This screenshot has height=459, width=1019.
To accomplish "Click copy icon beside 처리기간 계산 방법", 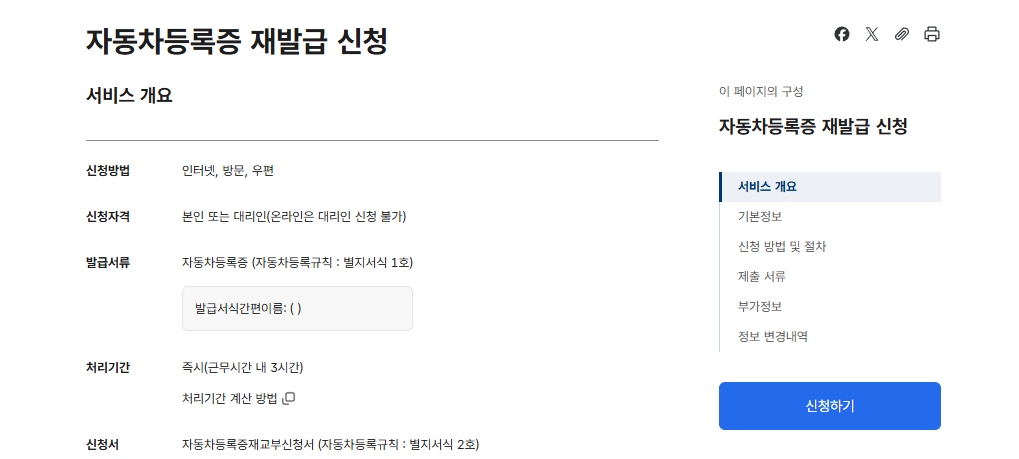I will [289, 399].
